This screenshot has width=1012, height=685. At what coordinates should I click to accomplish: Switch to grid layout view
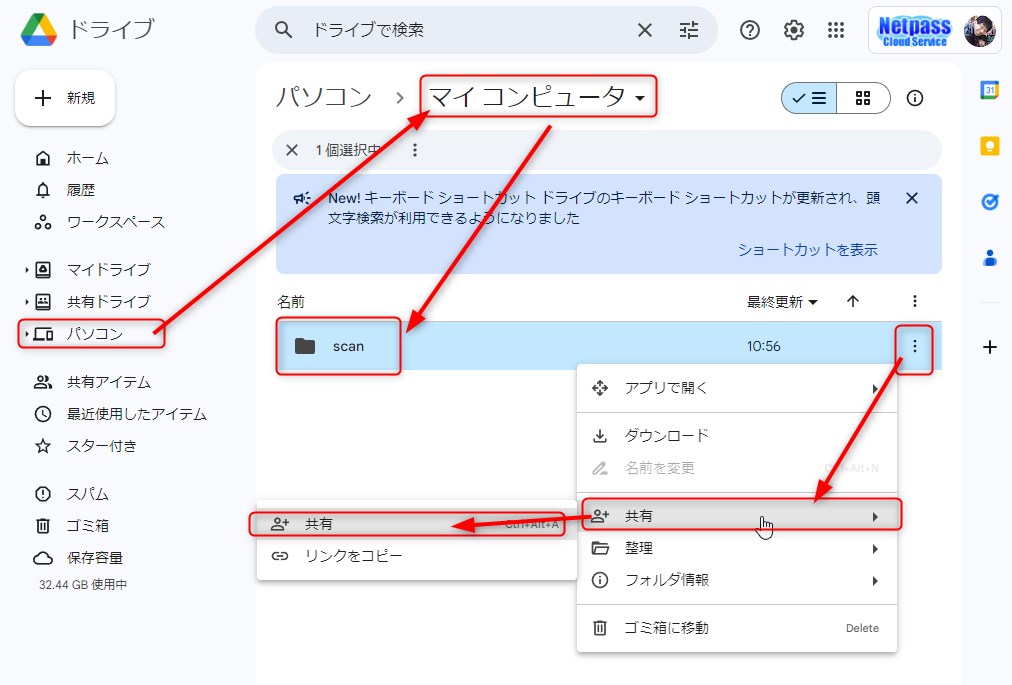[x=863, y=98]
